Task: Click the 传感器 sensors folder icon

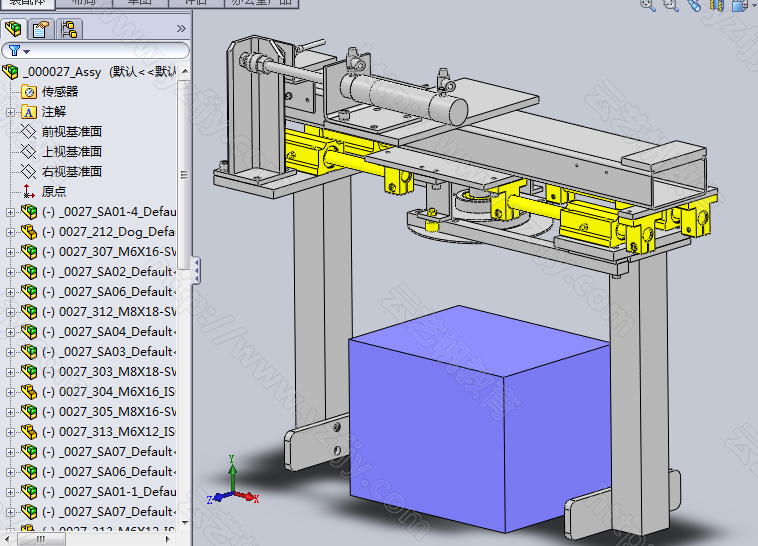Action: [29, 92]
